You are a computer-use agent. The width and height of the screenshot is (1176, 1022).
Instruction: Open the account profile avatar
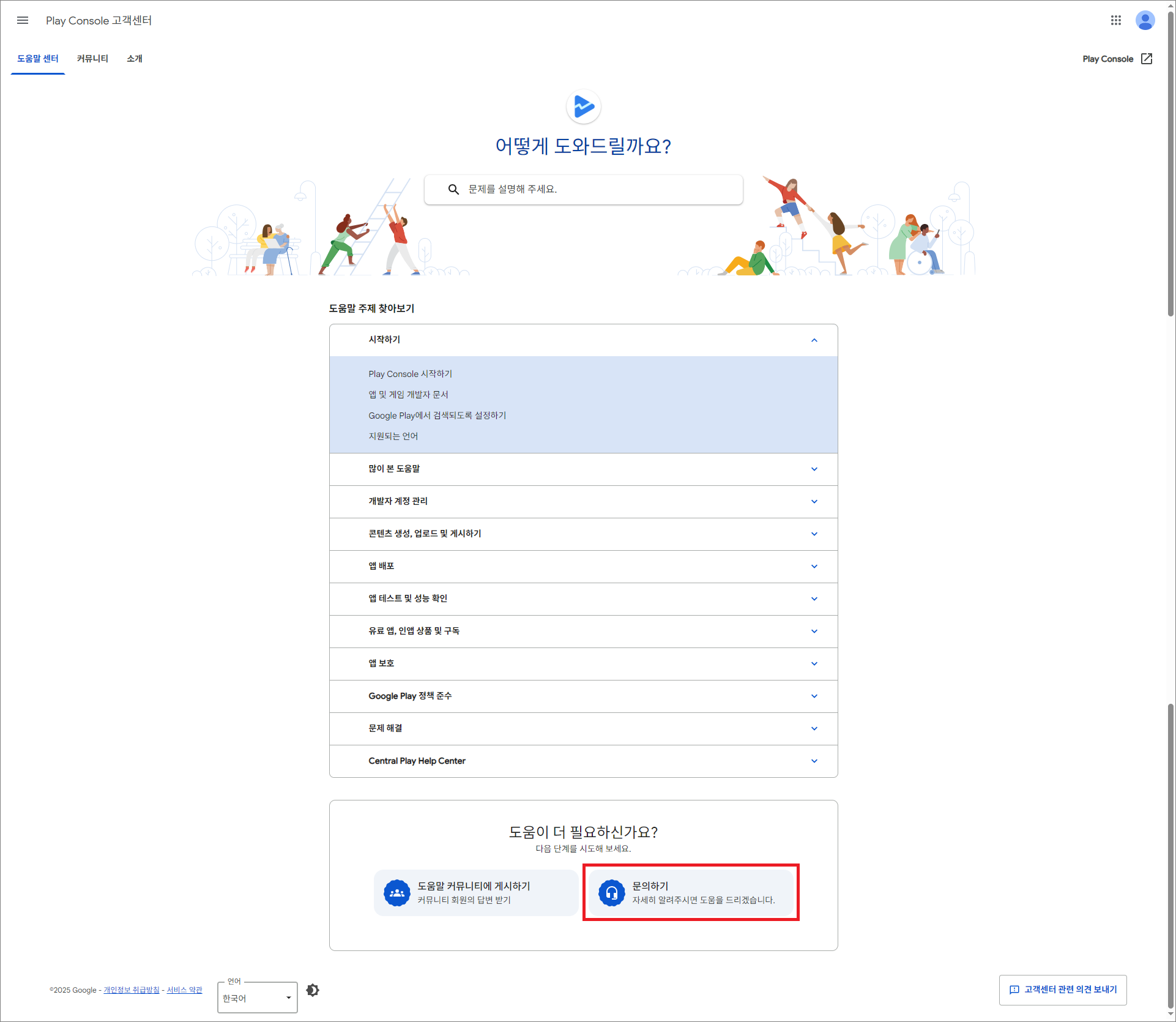pos(1145,20)
